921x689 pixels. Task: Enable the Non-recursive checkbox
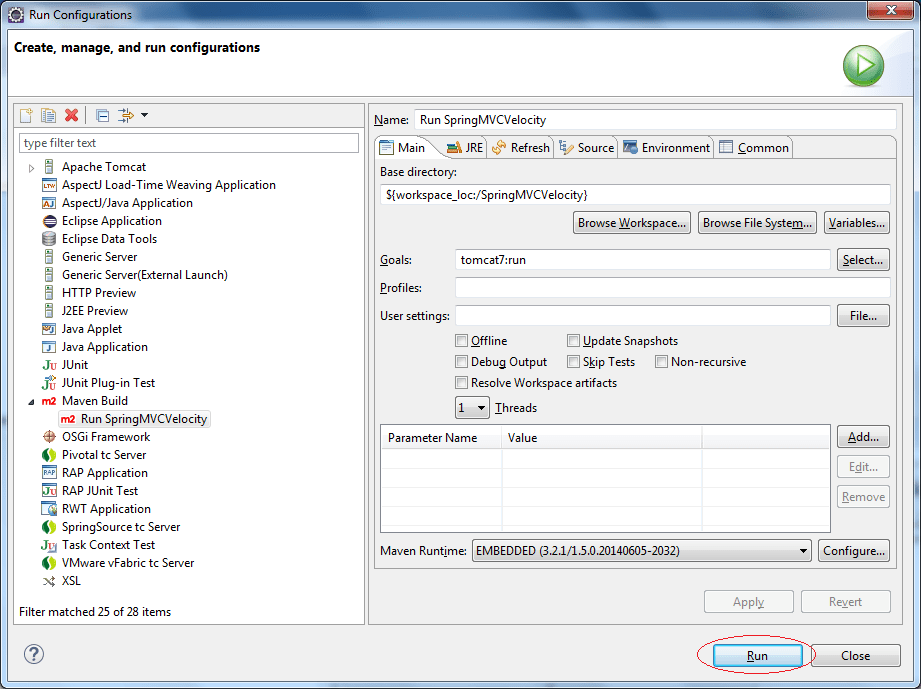pos(661,362)
